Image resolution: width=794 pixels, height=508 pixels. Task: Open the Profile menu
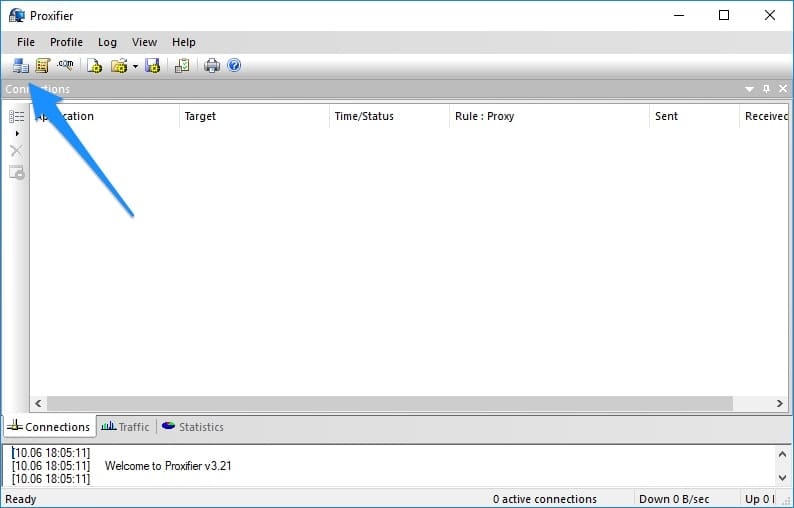tap(66, 42)
